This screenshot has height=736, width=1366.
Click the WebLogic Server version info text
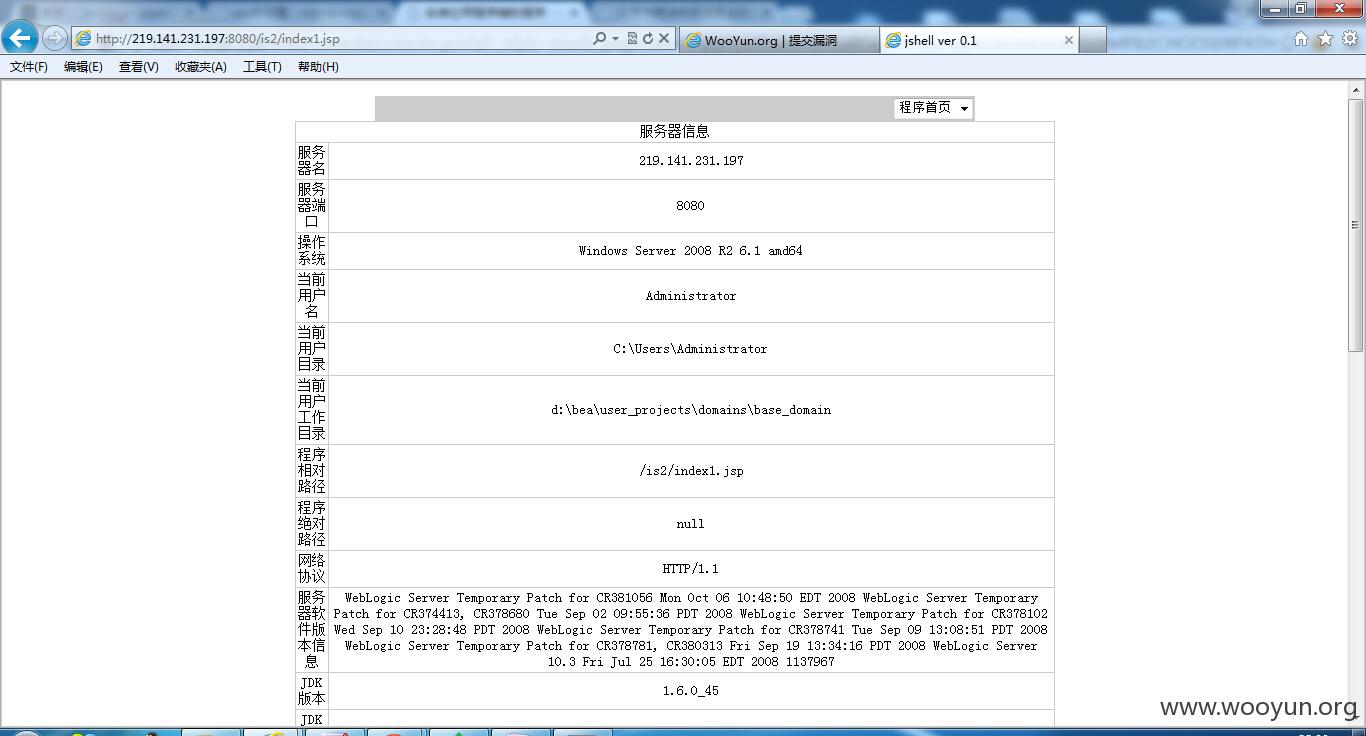(691, 630)
